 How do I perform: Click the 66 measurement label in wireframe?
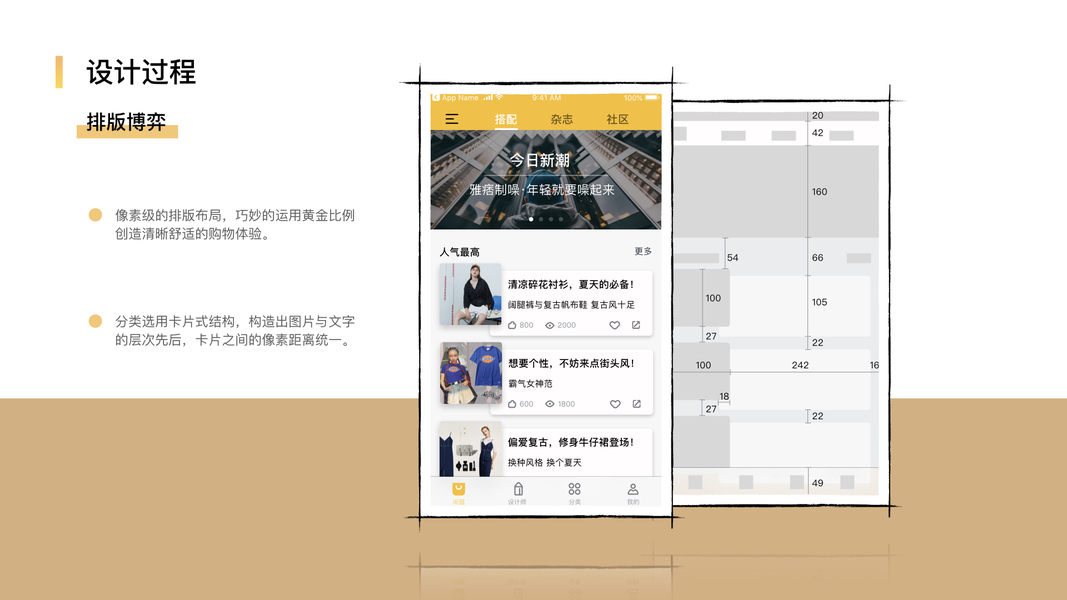[817, 258]
